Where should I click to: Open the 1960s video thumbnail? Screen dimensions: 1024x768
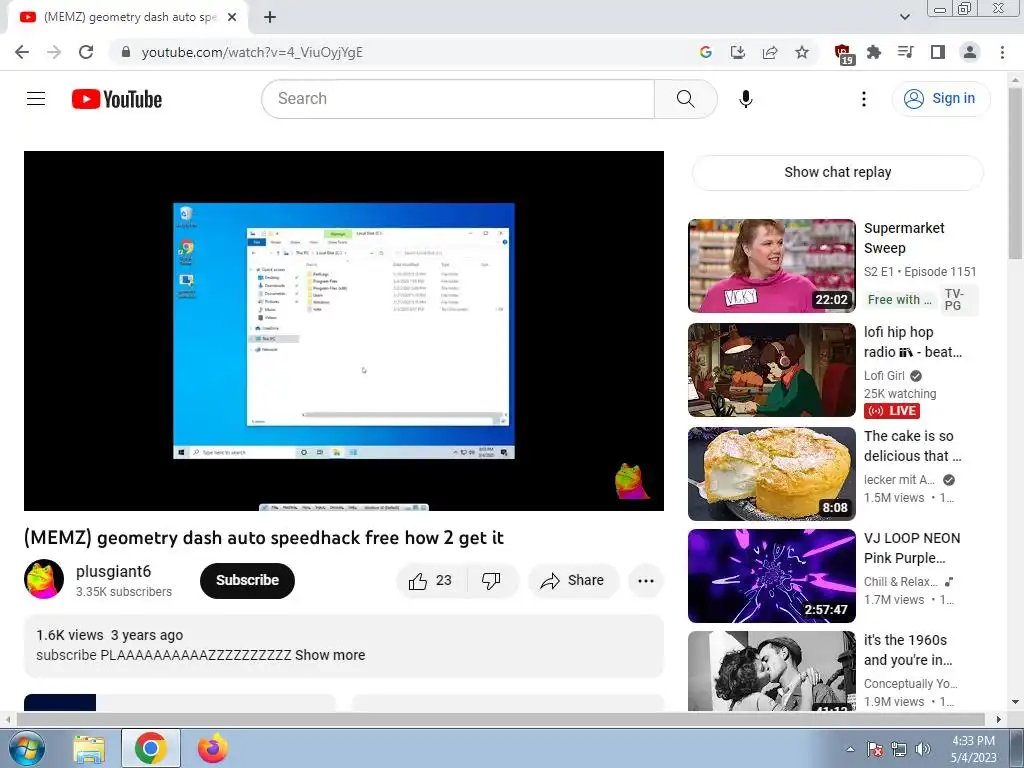771,671
